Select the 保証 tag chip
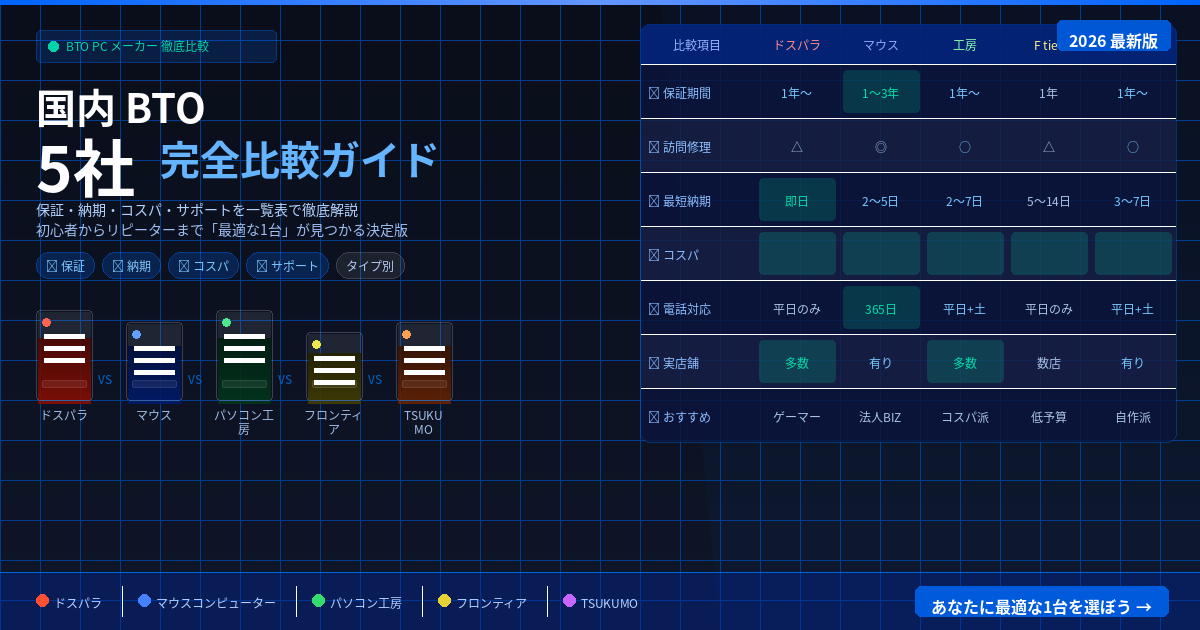Image resolution: width=1200 pixels, height=630 pixels. point(65,266)
